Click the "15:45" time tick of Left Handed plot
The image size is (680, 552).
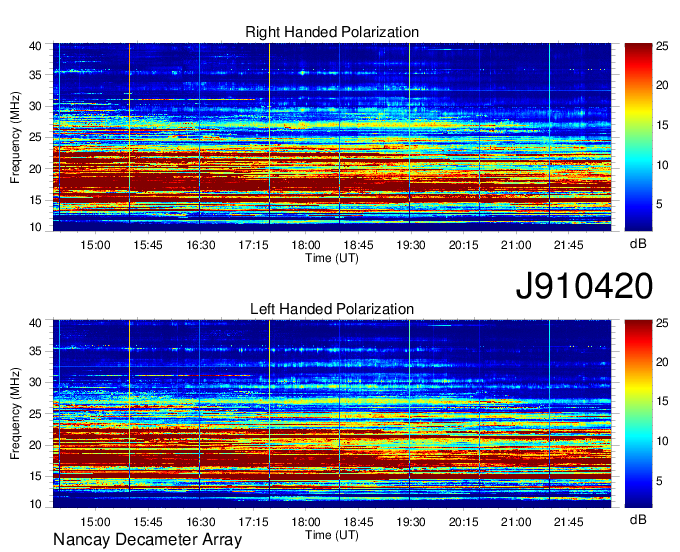click(x=148, y=522)
